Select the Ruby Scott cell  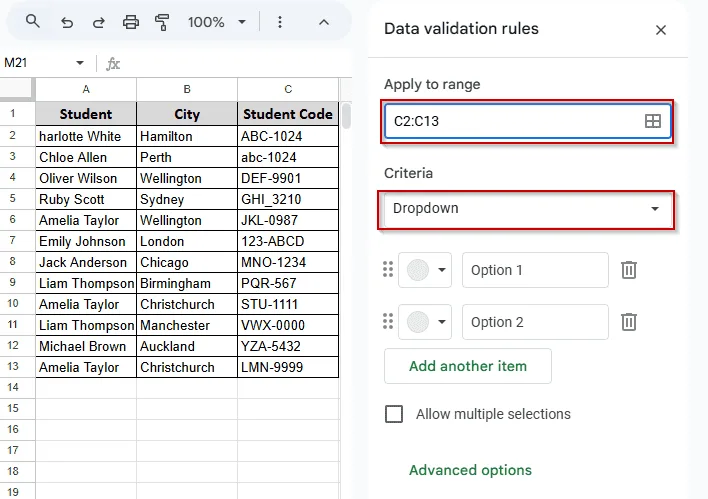click(x=86, y=199)
